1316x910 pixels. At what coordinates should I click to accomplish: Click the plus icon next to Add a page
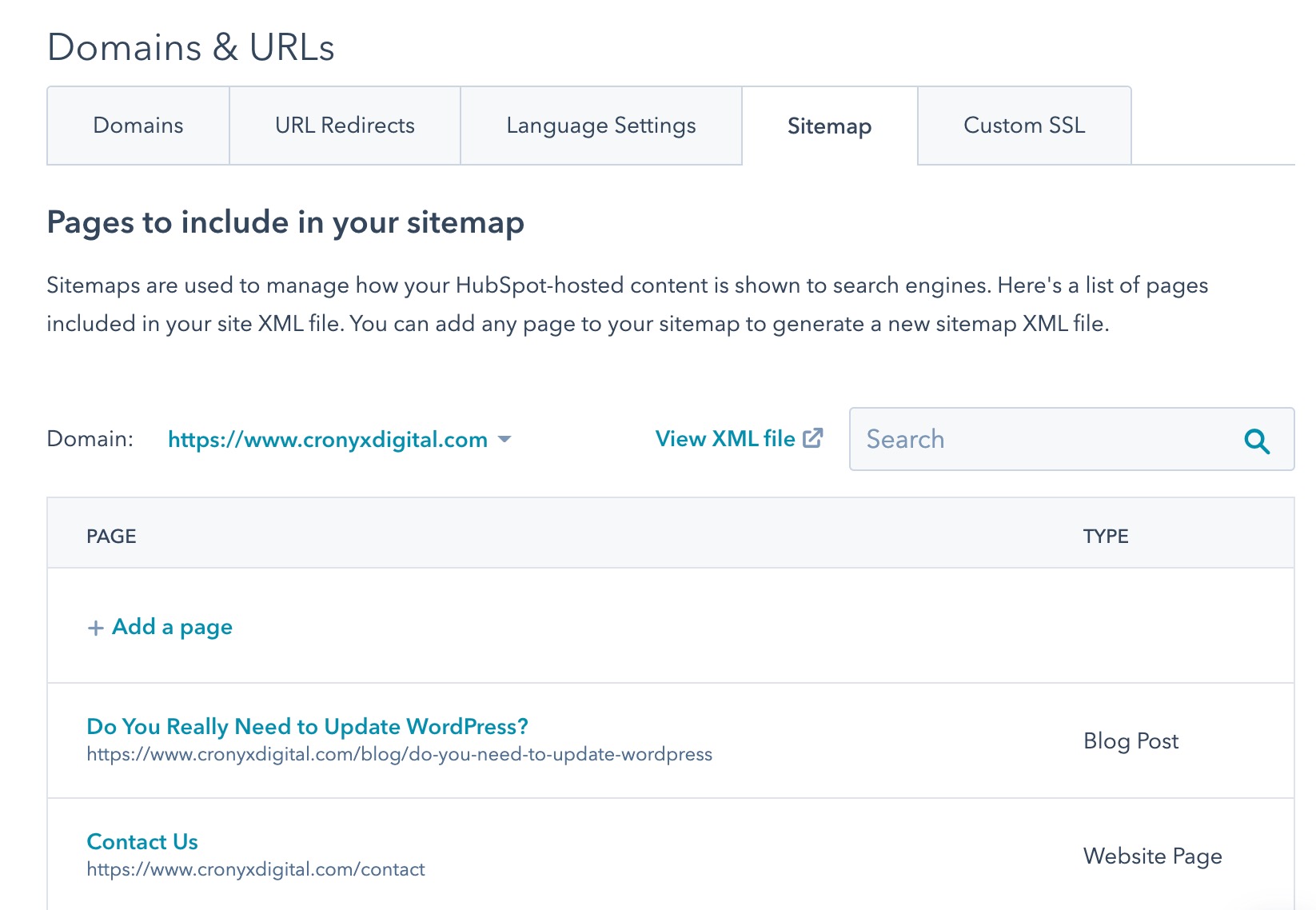[95, 628]
